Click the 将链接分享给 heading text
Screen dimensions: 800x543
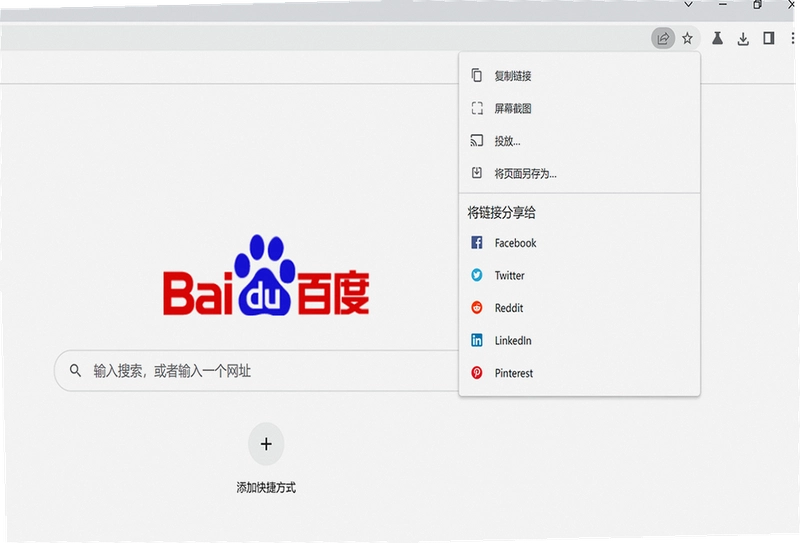pyautogui.click(x=502, y=213)
